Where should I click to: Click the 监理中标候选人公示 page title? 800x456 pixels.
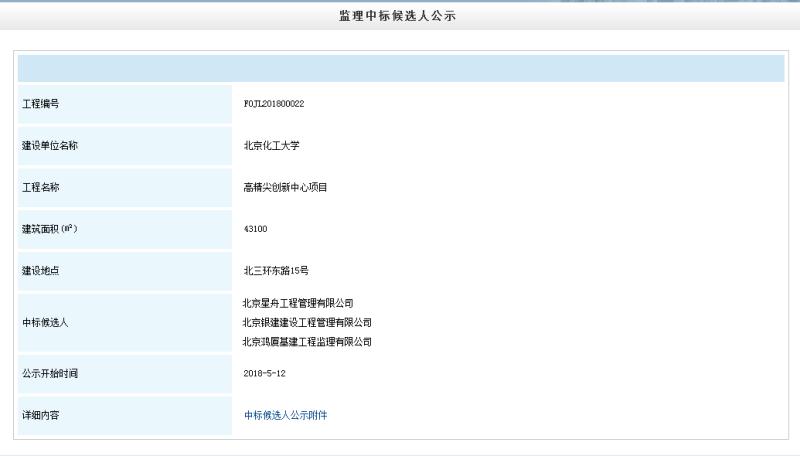click(399, 15)
